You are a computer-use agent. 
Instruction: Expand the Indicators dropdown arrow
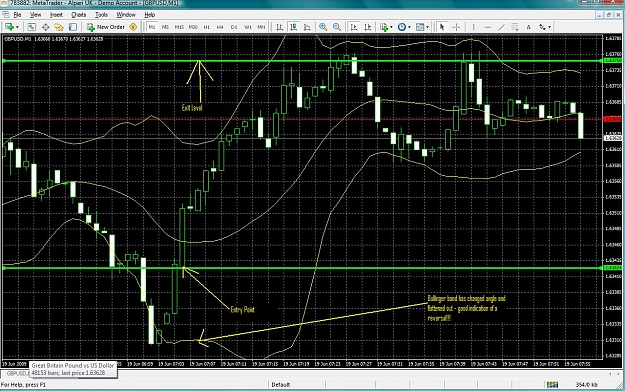point(391,27)
